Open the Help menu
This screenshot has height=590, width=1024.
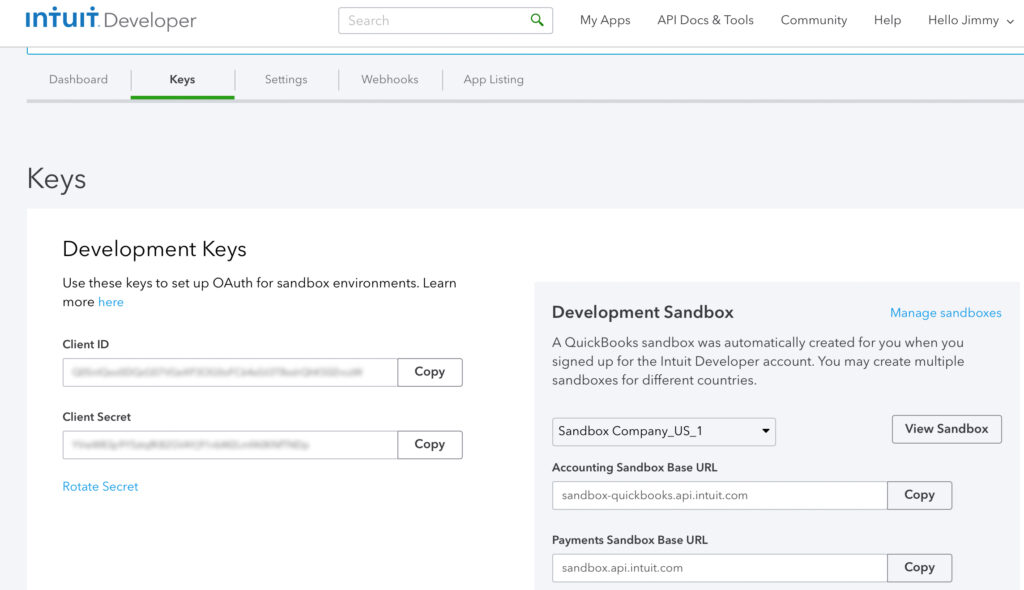click(888, 20)
